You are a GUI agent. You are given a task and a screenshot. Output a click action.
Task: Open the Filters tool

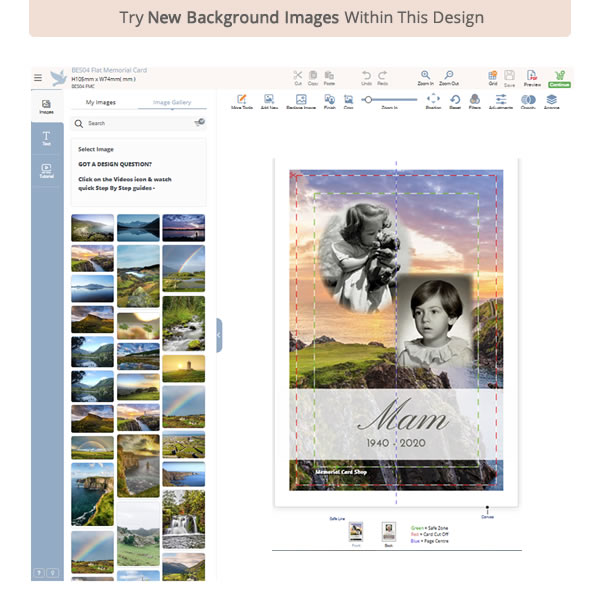(x=474, y=101)
